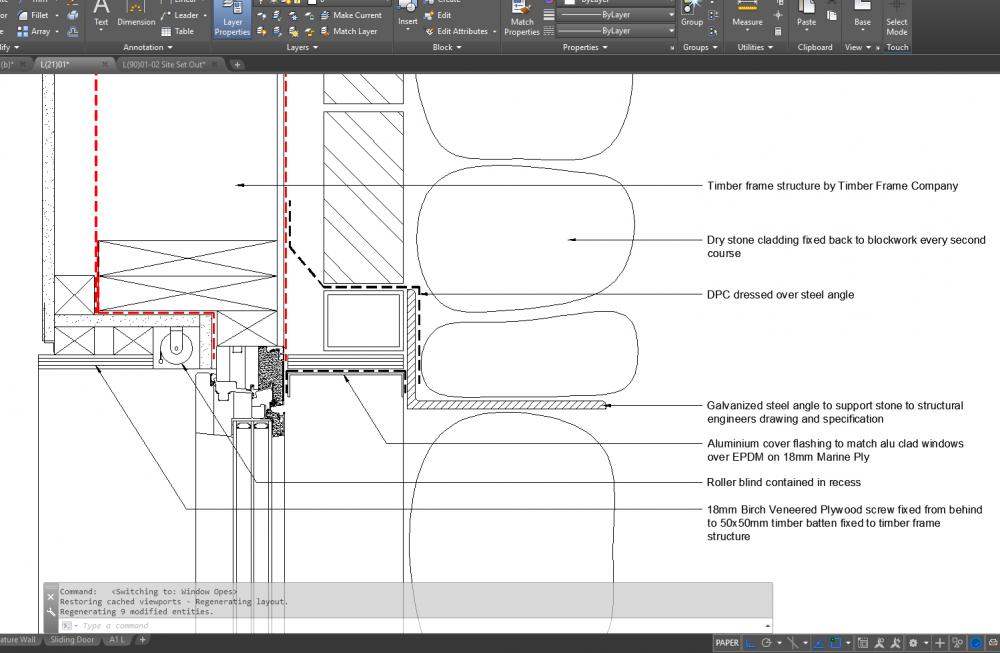
Task: Open the List properties icon
Action: (x=548, y=31)
